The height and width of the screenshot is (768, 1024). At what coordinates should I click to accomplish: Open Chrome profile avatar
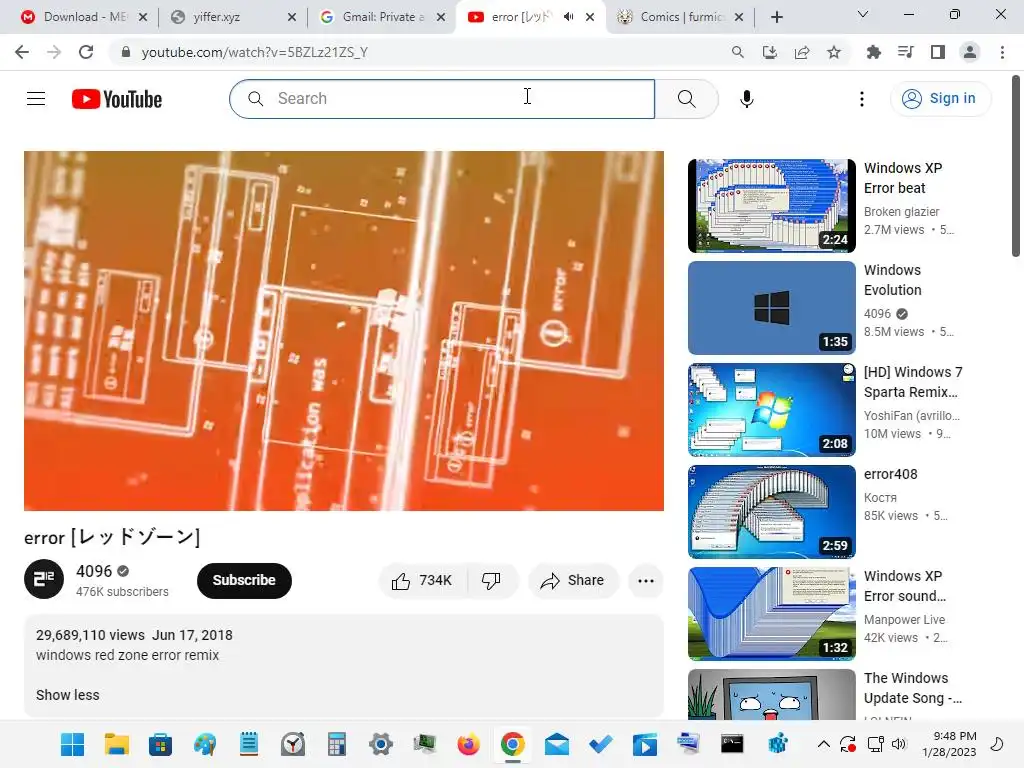(970, 52)
